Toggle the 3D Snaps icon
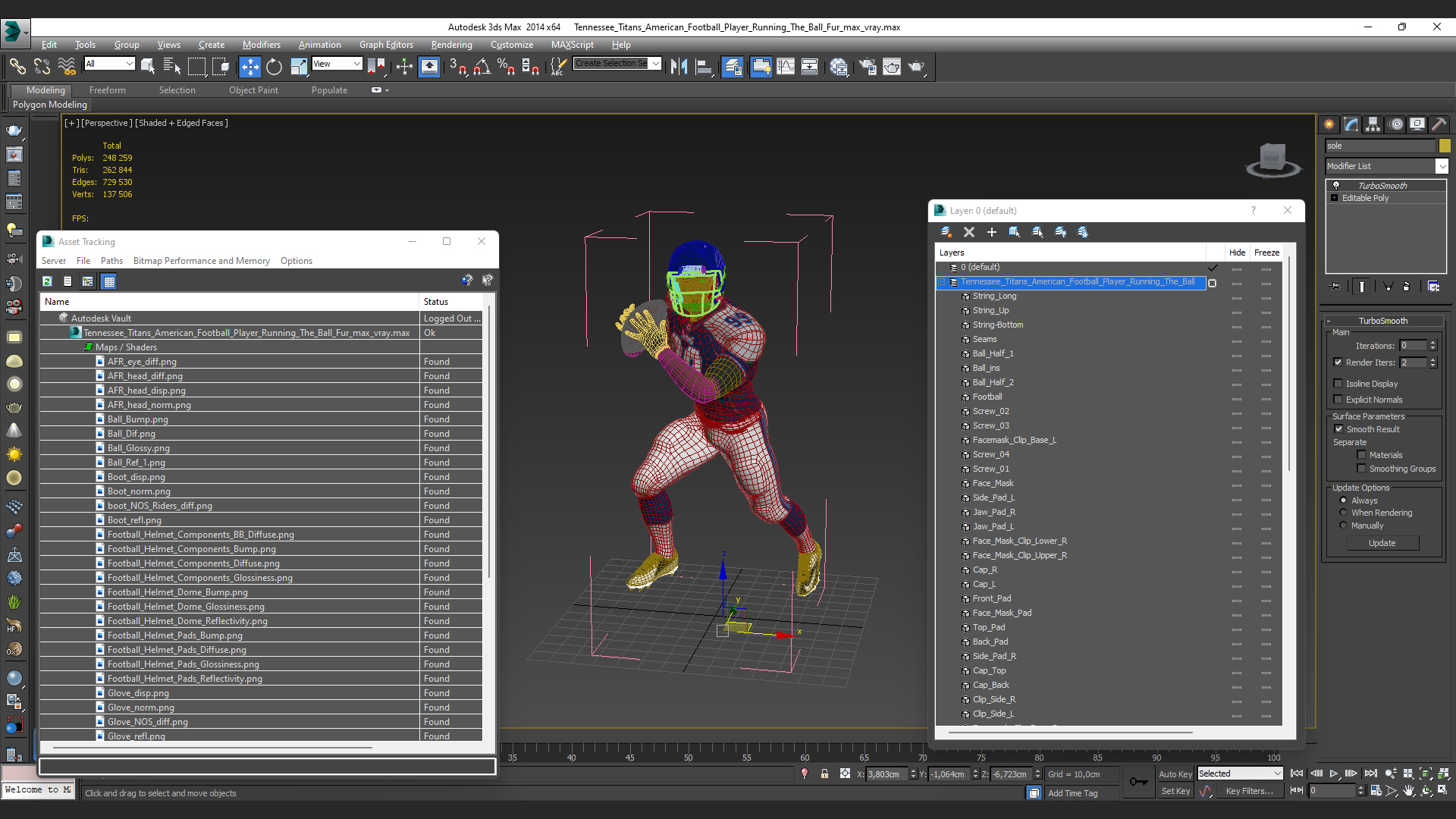Image resolution: width=1456 pixels, height=819 pixels. (457, 67)
